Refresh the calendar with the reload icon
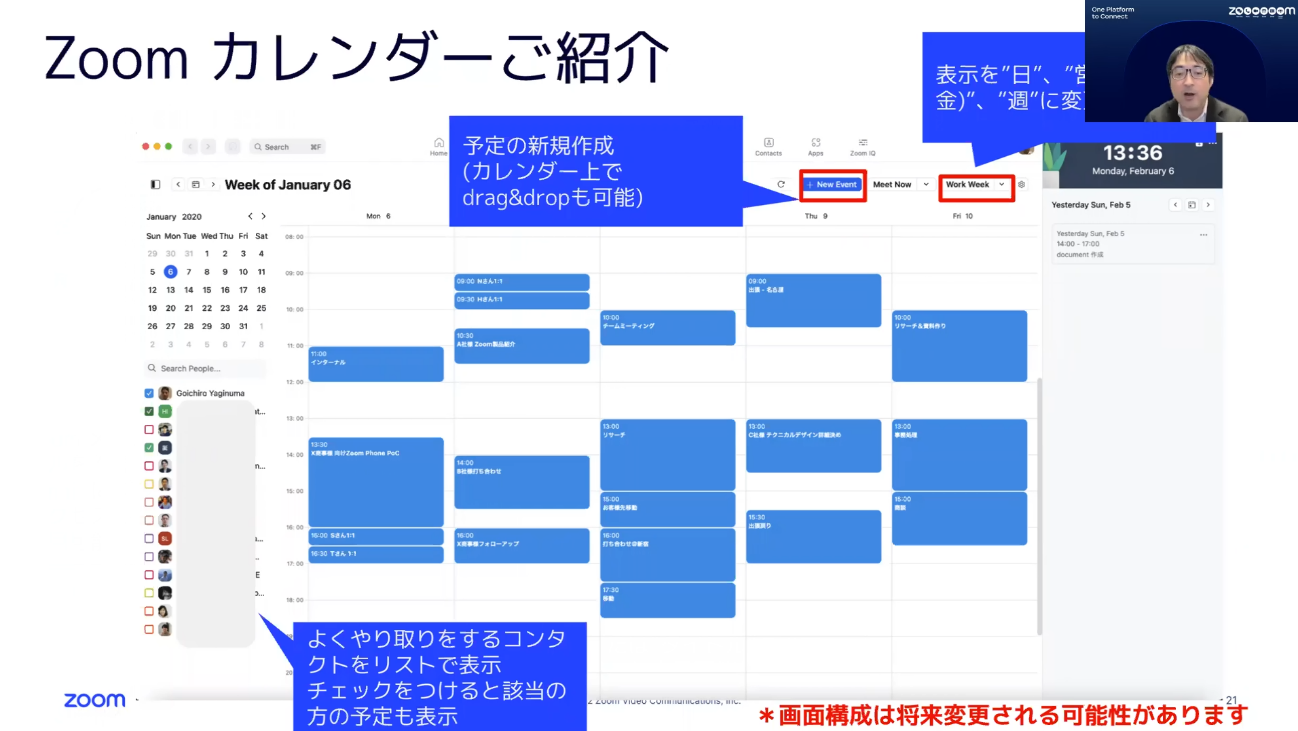Image resolution: width=1298 pixels, height=731 pixels. pyautogui.click(x=781, y=185)
